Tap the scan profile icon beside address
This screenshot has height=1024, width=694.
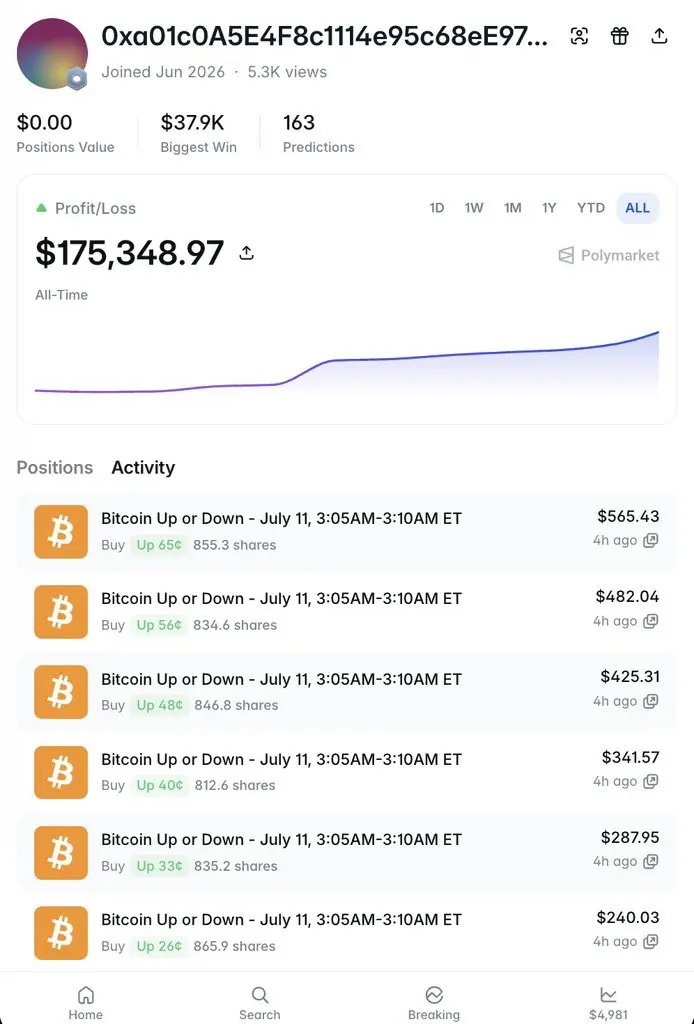pos(579,36)
